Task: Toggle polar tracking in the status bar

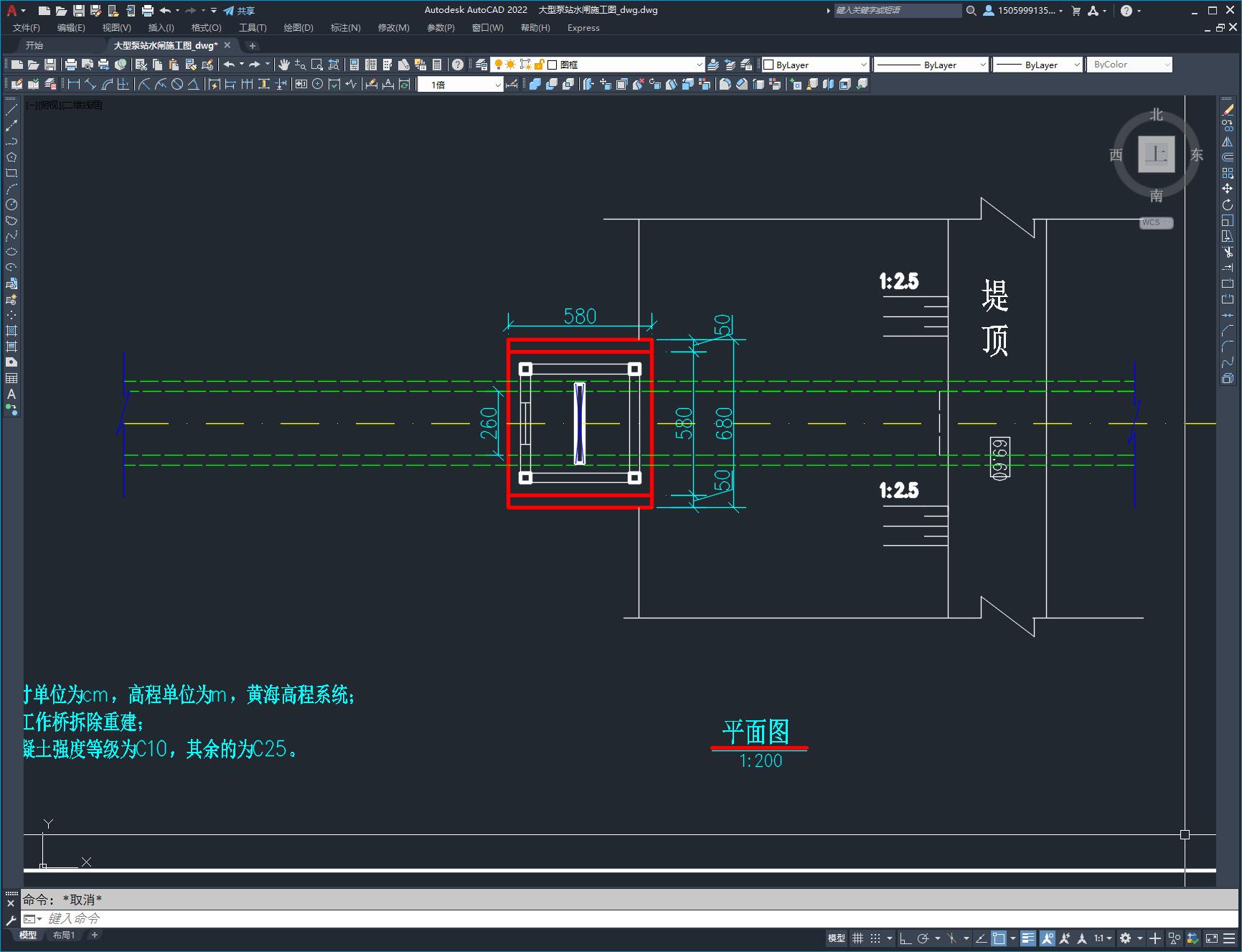Action: pos(923,938)
